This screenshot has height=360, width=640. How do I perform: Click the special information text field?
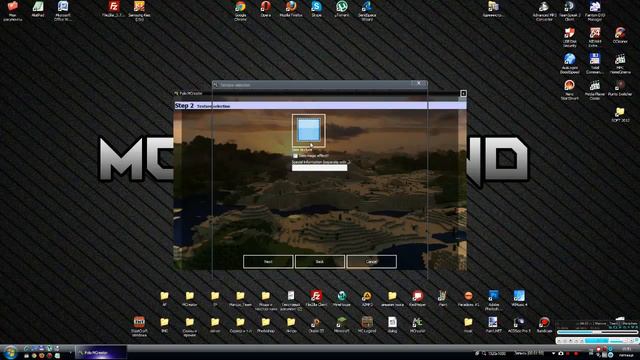[x=320, y=168]
